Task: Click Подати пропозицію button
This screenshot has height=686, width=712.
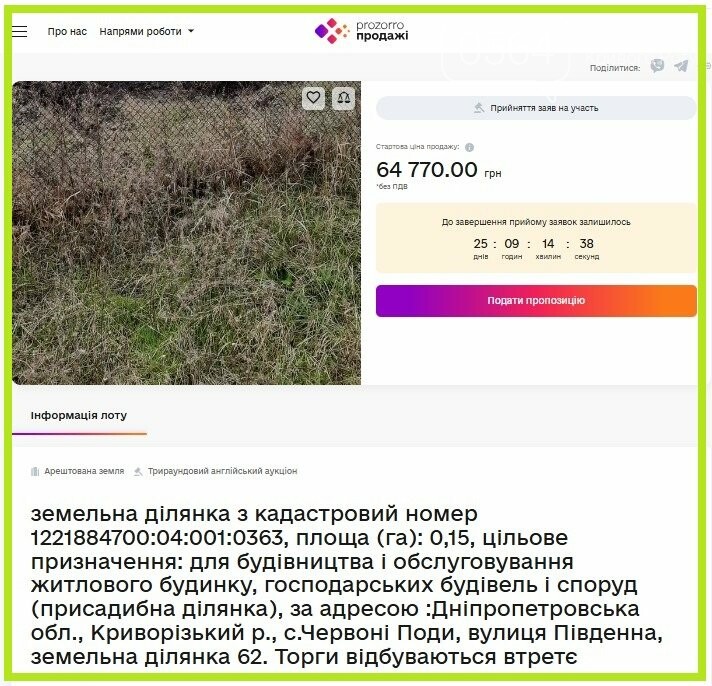Action: pos(536,301)
